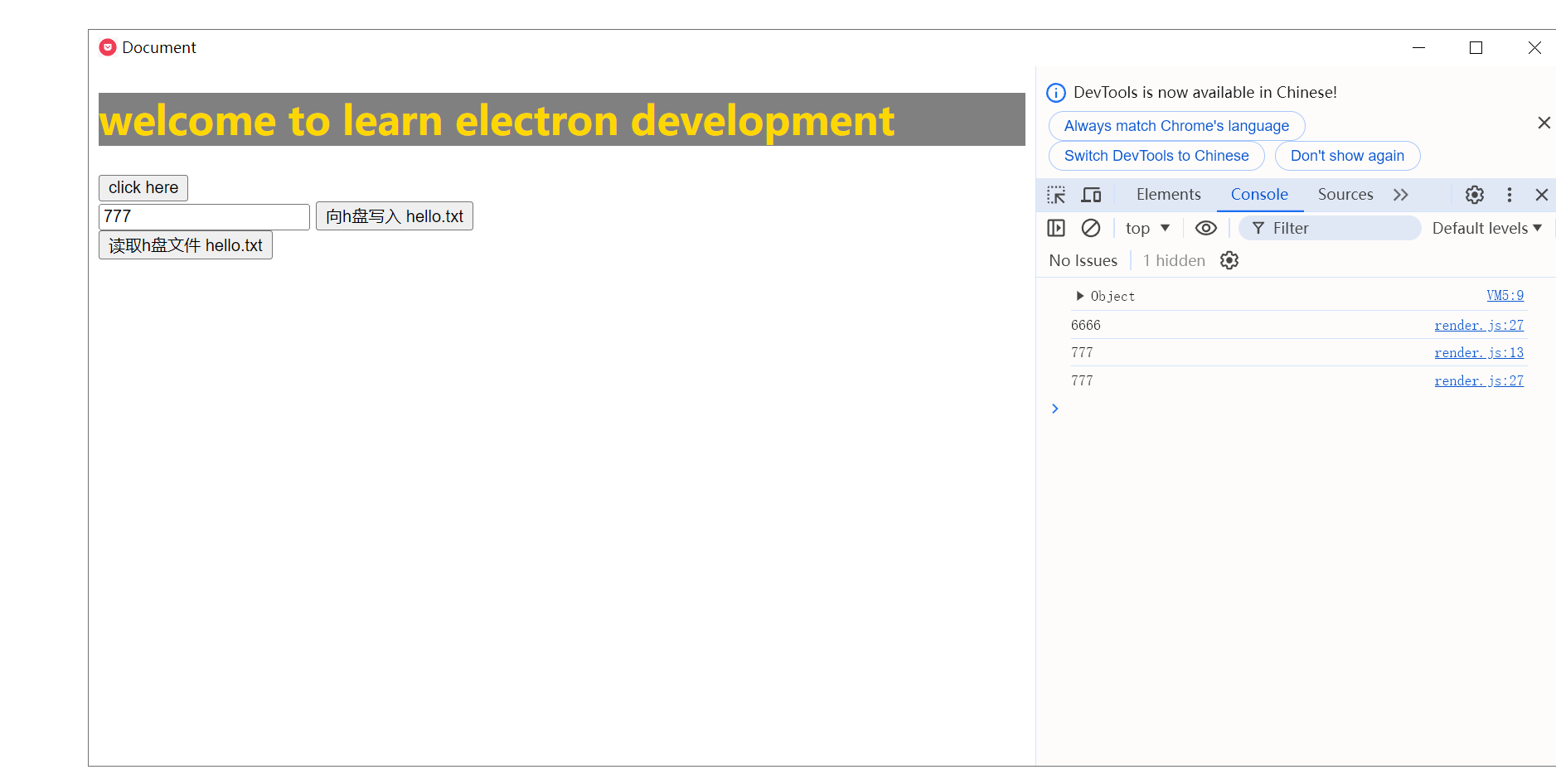Click the 1 hidden label

1174,260
